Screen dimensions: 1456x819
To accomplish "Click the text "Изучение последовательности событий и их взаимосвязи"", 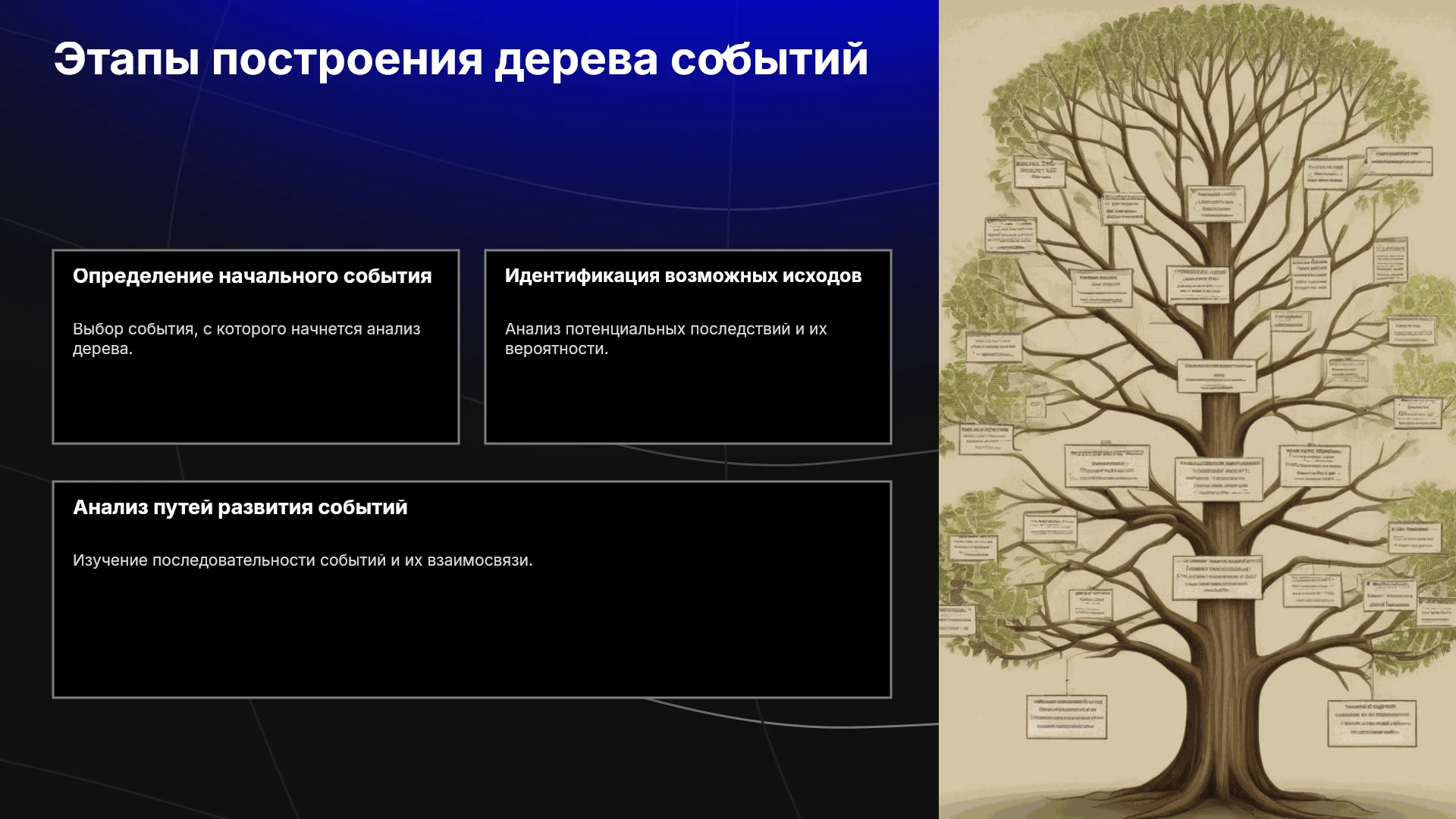I will click(x=303, y=560).
